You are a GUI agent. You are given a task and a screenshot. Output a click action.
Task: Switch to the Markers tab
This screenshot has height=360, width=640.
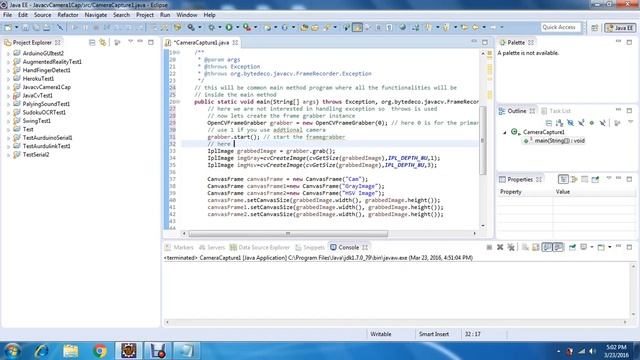[x=179, y=247]
